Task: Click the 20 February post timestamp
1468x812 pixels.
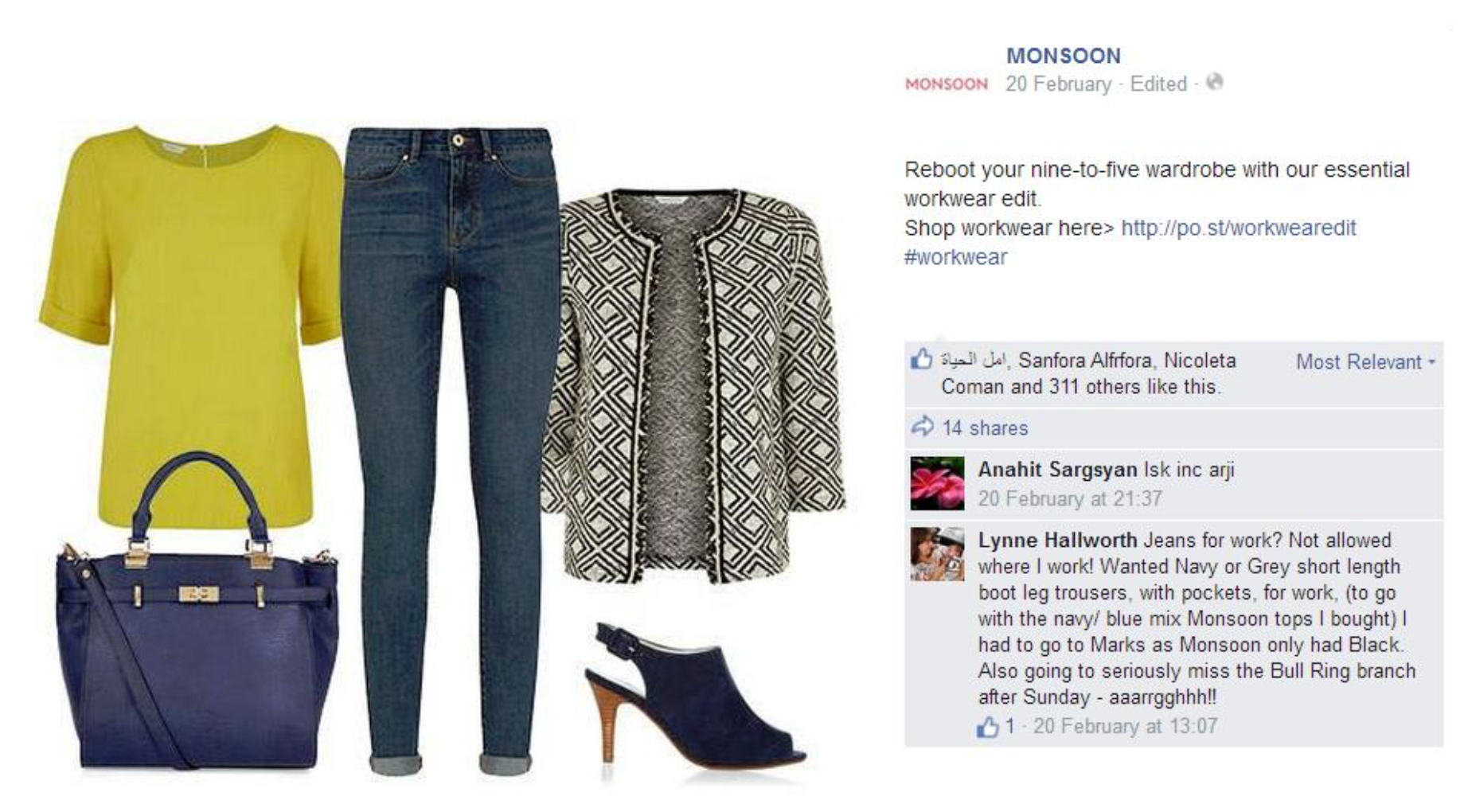Action: [x=1058, y=84]
